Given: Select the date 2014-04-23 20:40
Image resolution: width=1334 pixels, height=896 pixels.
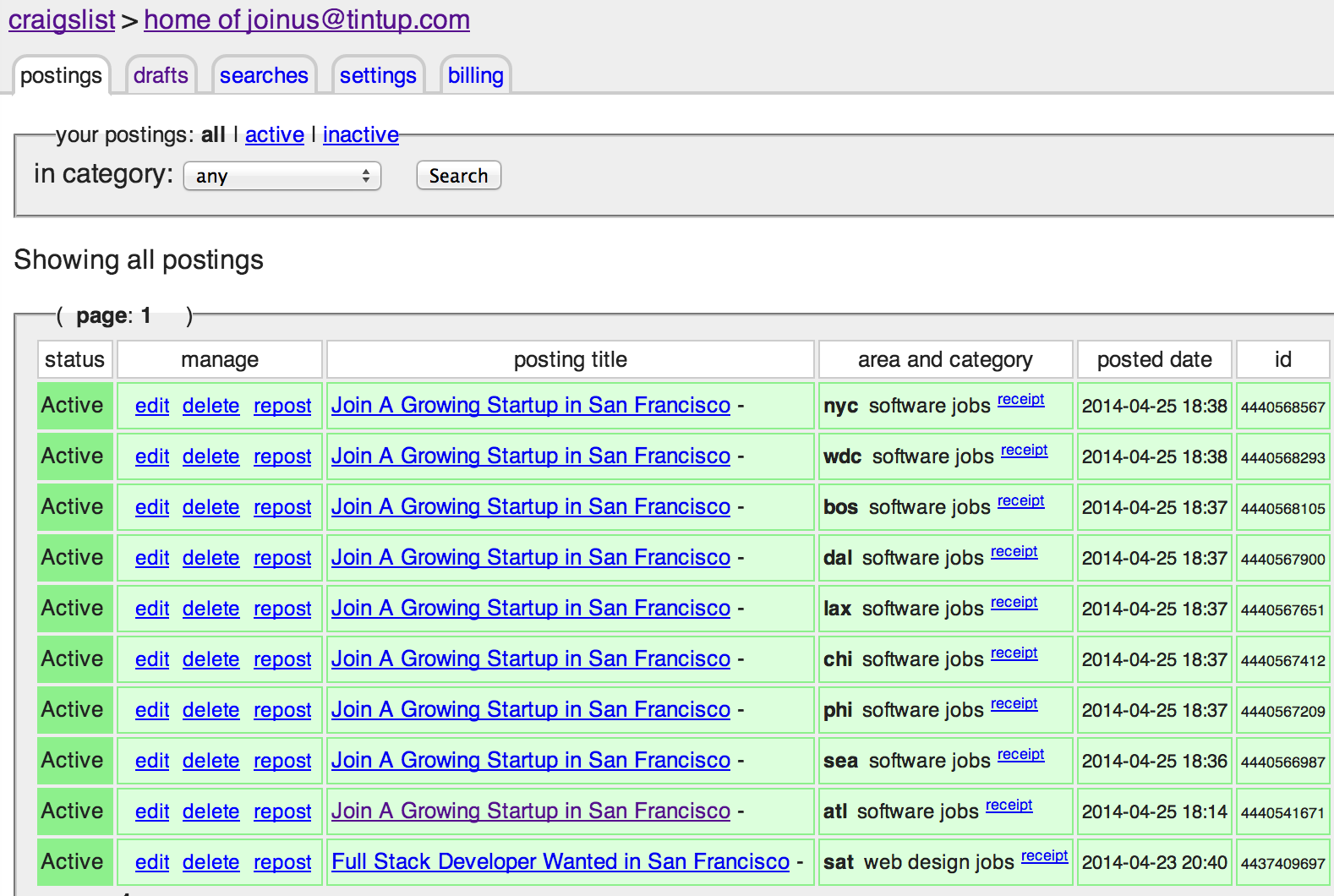Looking at the screenshot, I should [x=1155, y=862].
